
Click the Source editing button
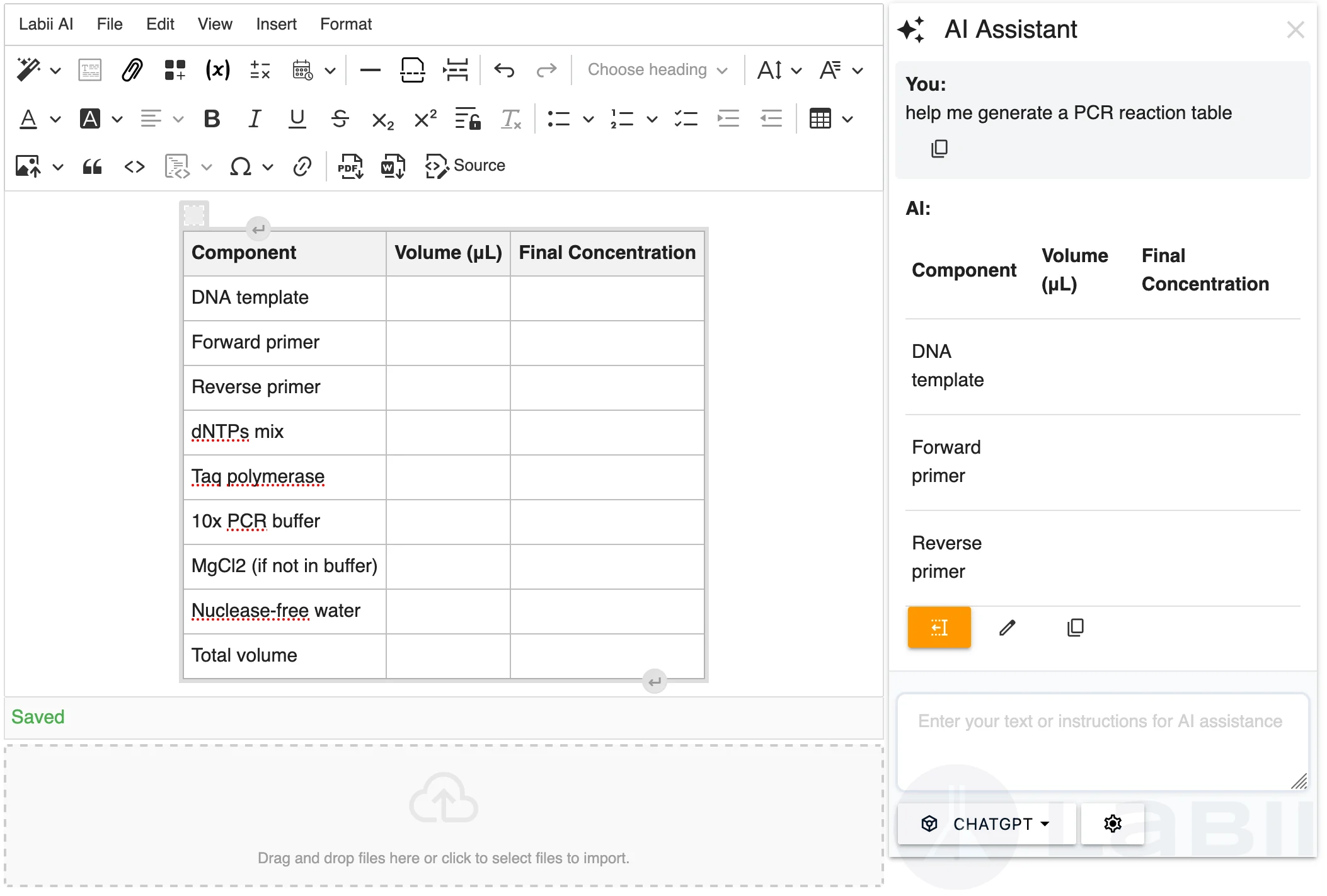click(x=465, y=166)
